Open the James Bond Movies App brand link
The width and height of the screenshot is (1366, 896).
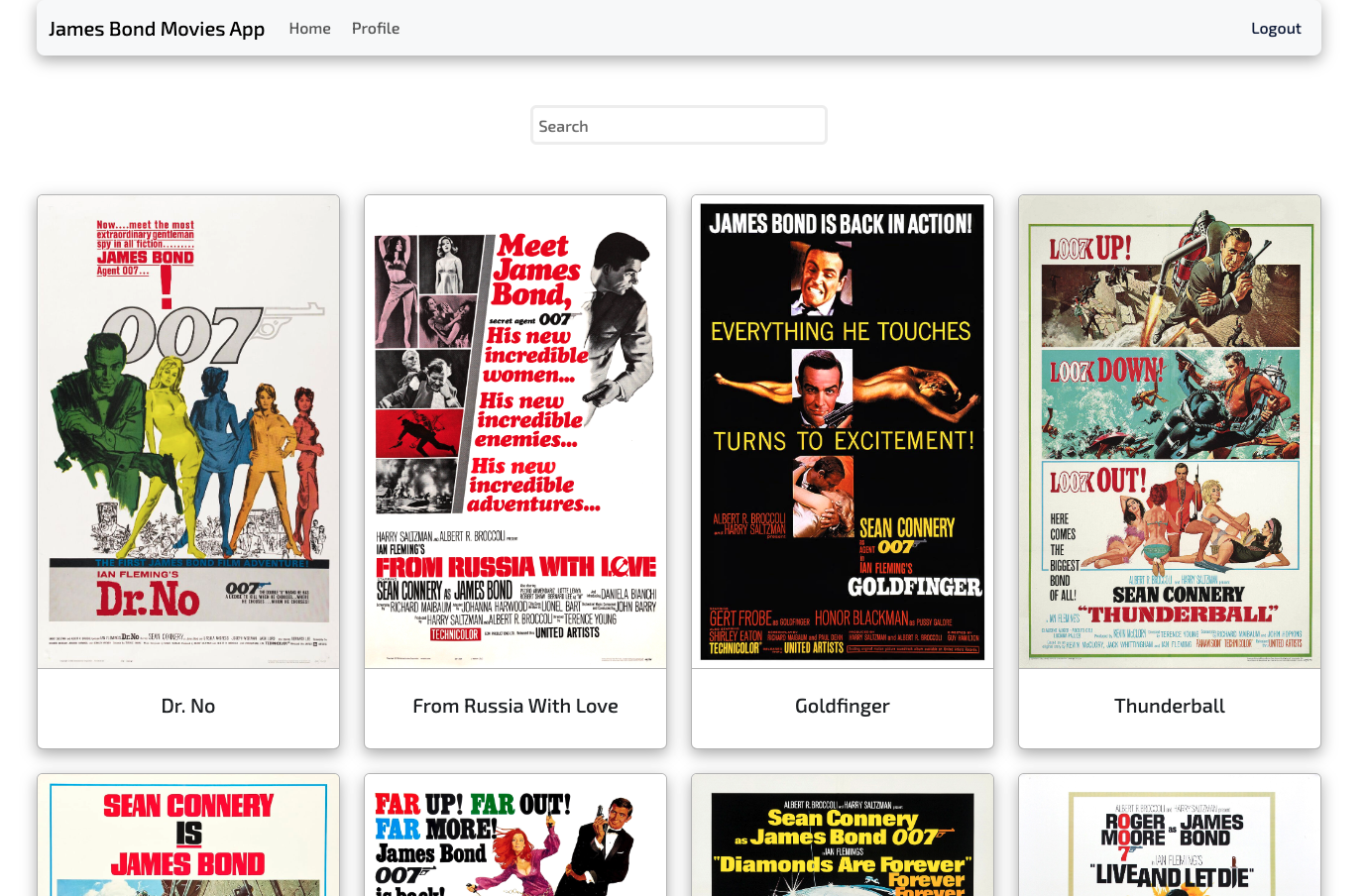click(x=157, y=29)
